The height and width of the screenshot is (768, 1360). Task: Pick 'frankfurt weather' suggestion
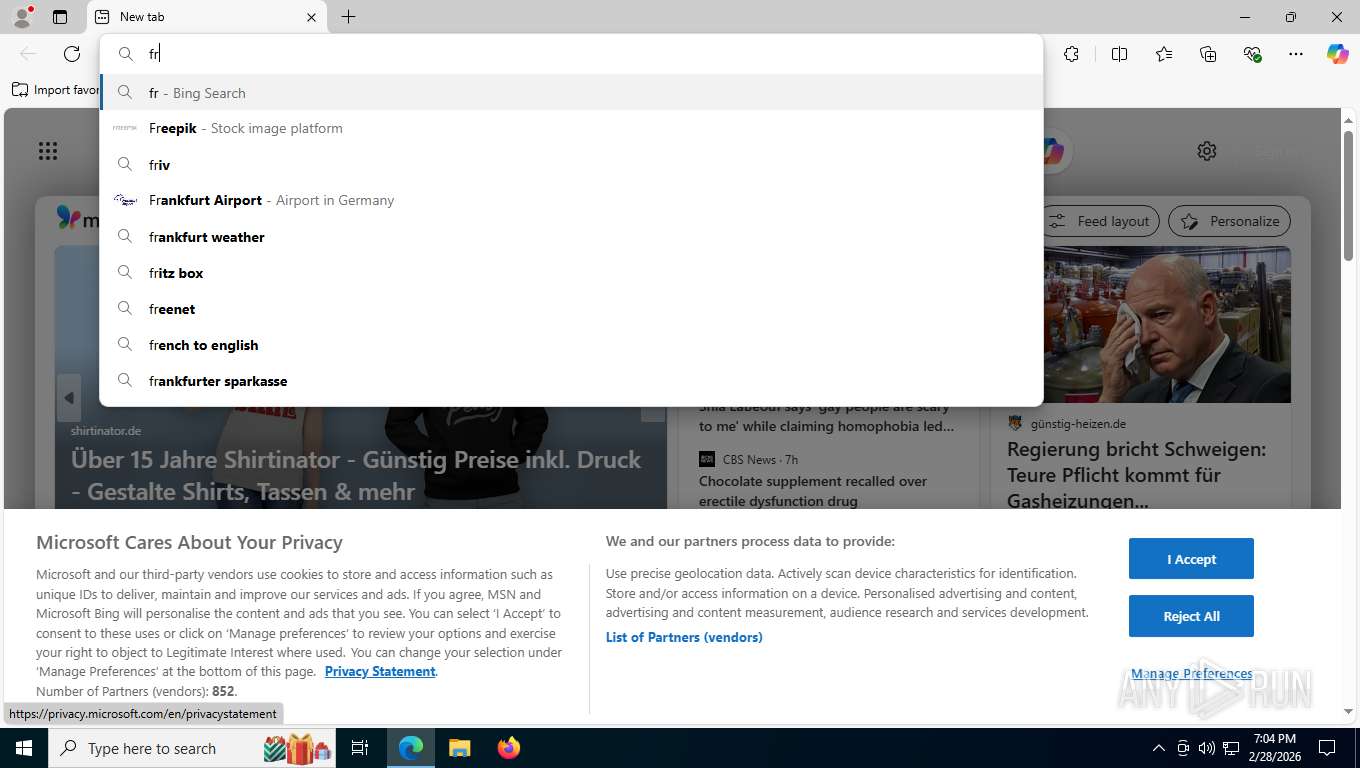click(571, 237)
